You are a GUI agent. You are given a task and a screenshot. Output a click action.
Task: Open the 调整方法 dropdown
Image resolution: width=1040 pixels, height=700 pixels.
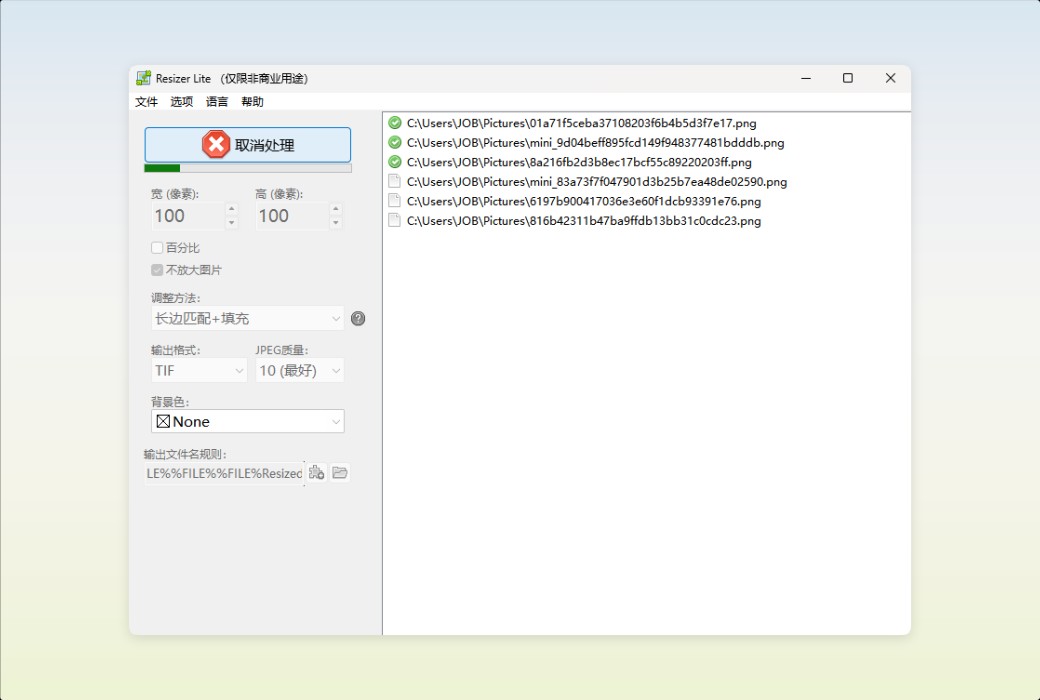(247, 318)
